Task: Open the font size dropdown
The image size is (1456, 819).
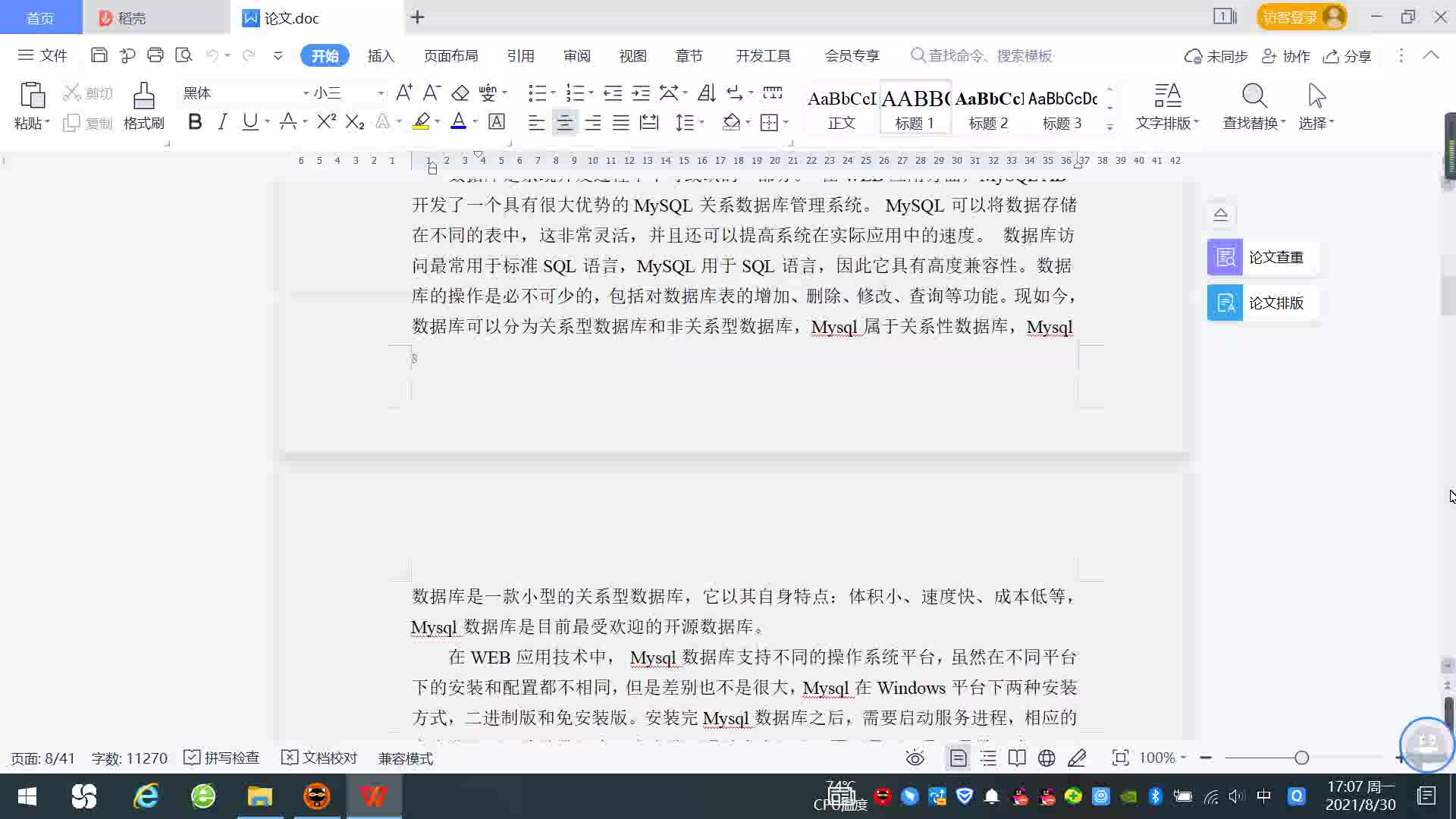Action: point(381,93)
